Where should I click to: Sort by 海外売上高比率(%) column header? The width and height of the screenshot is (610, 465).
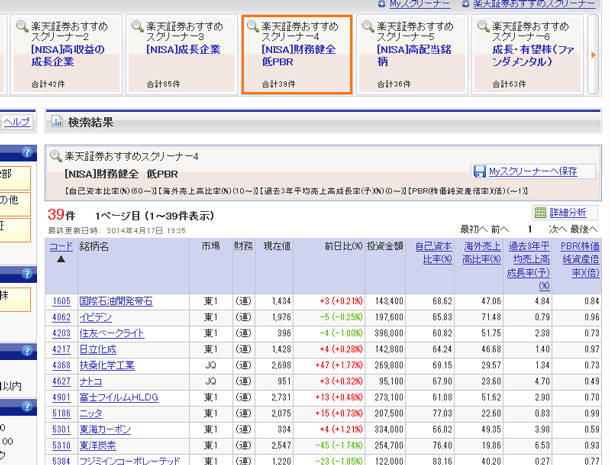pyautogui.click(x=482, y=253)
